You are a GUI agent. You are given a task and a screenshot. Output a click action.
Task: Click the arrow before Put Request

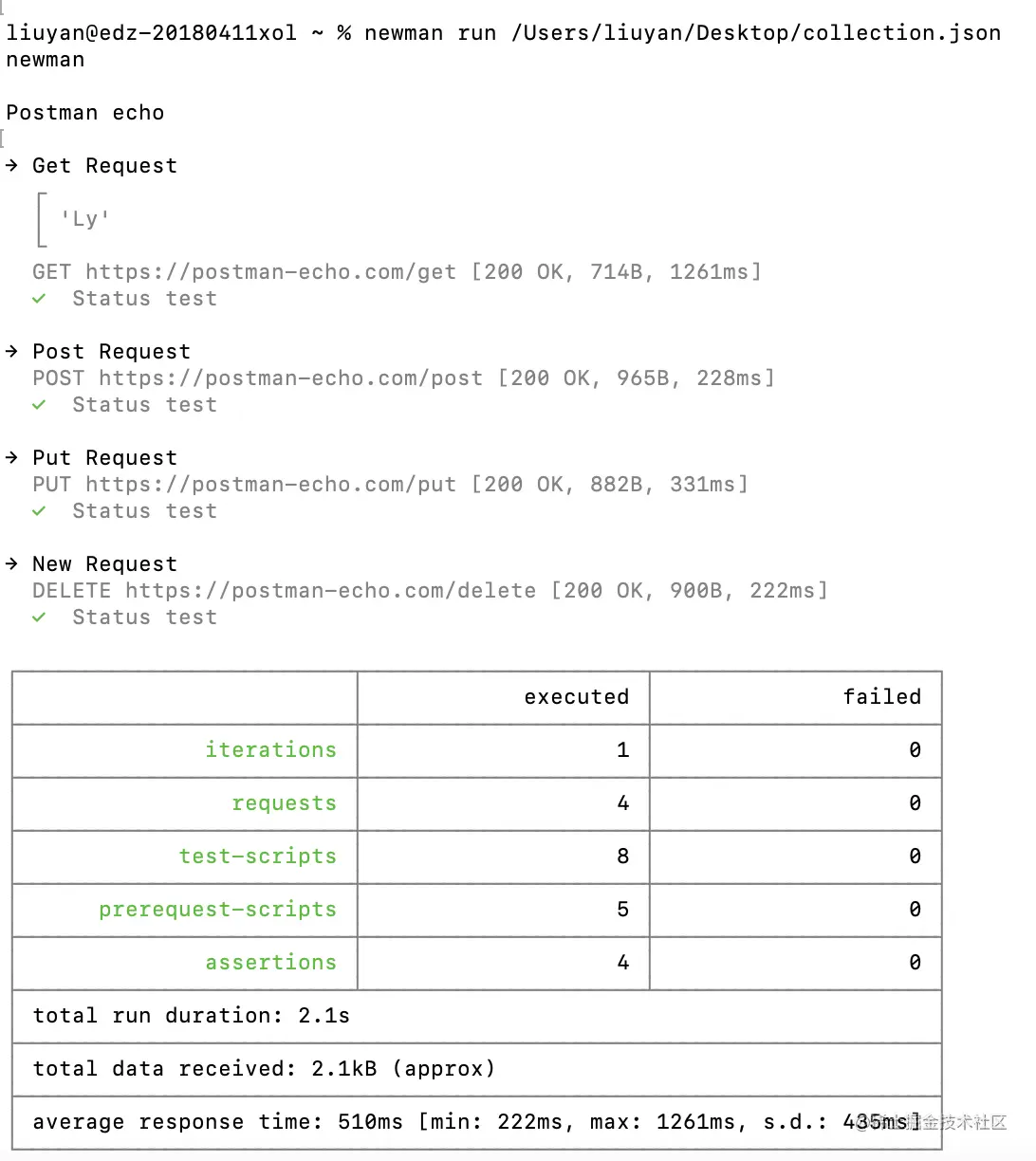pos(11,458)
